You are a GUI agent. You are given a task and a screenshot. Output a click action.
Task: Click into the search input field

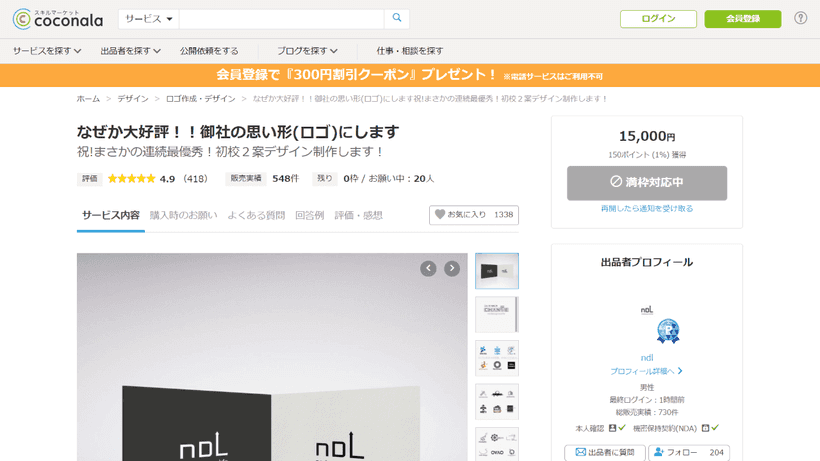pos(281,19)
